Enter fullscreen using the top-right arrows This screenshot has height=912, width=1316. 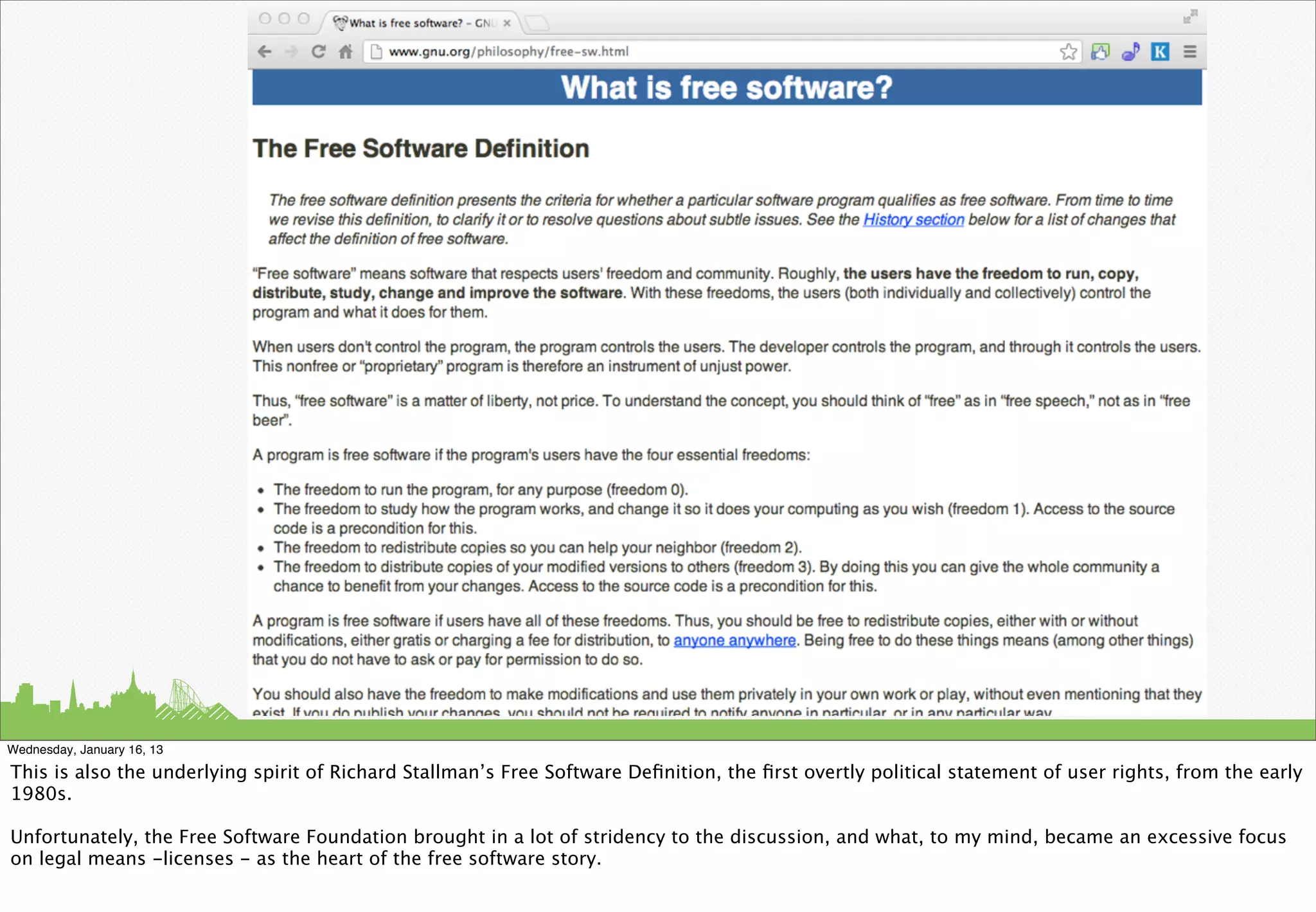[x=1190, y=17]
